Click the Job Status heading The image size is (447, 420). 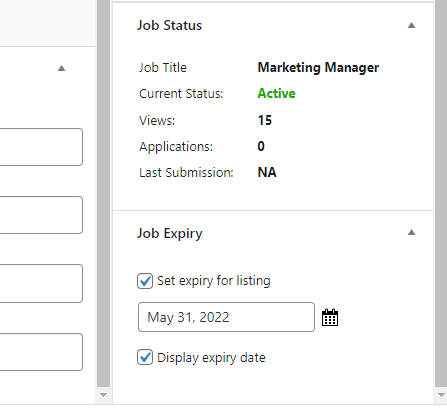[x=170, y=26]
